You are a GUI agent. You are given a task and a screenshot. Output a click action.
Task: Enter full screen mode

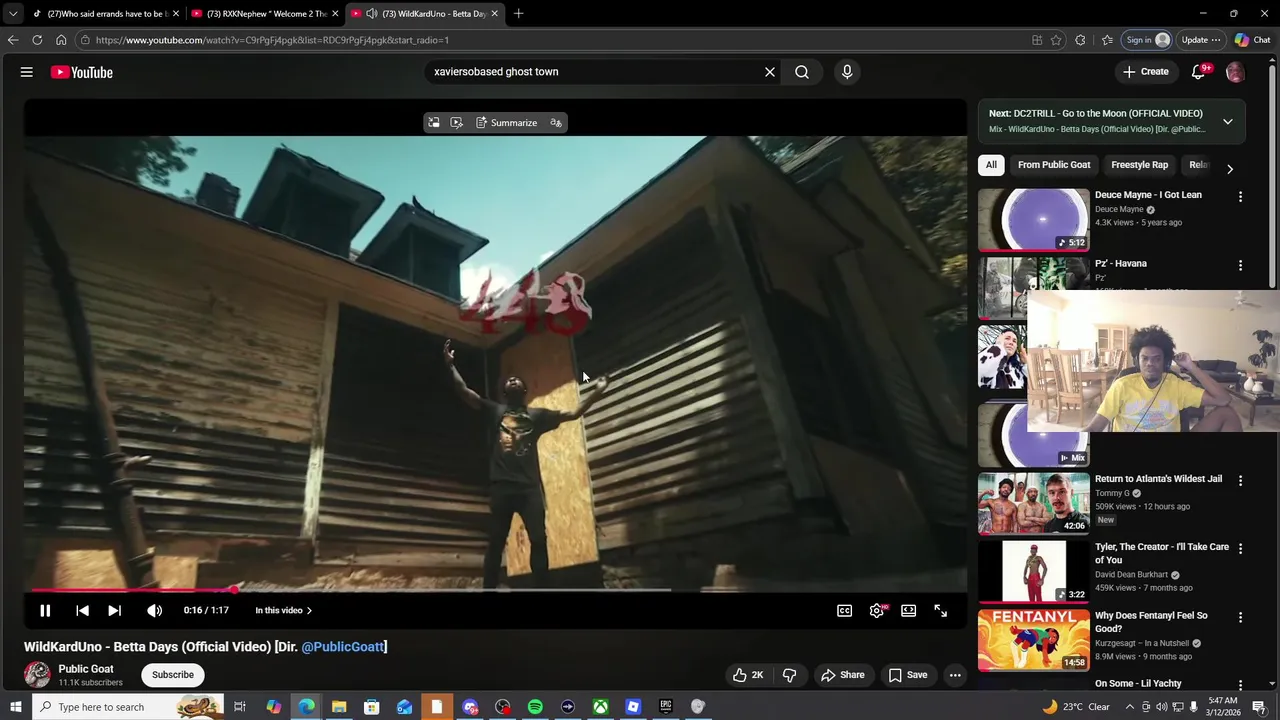pyautogui.click(x=941, y=610)
